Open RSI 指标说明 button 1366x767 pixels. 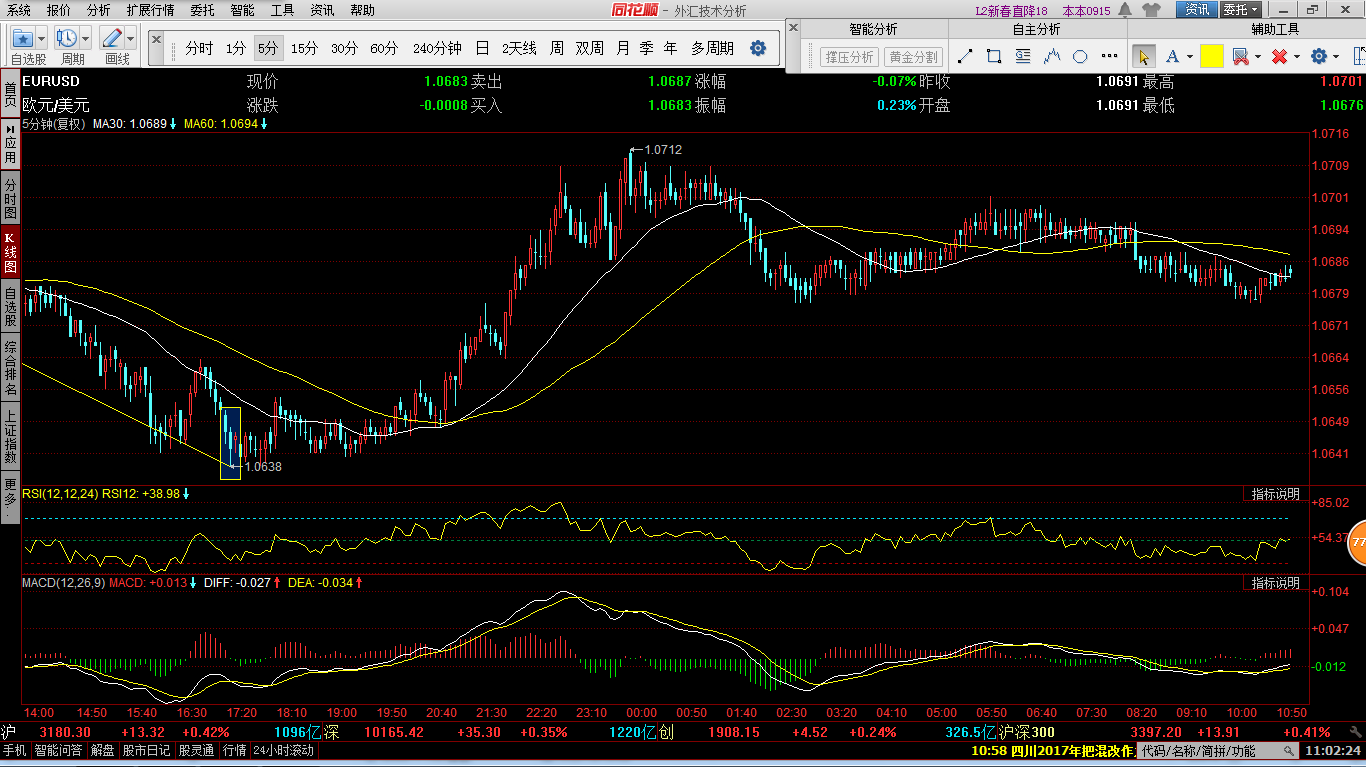point(1275,494)
